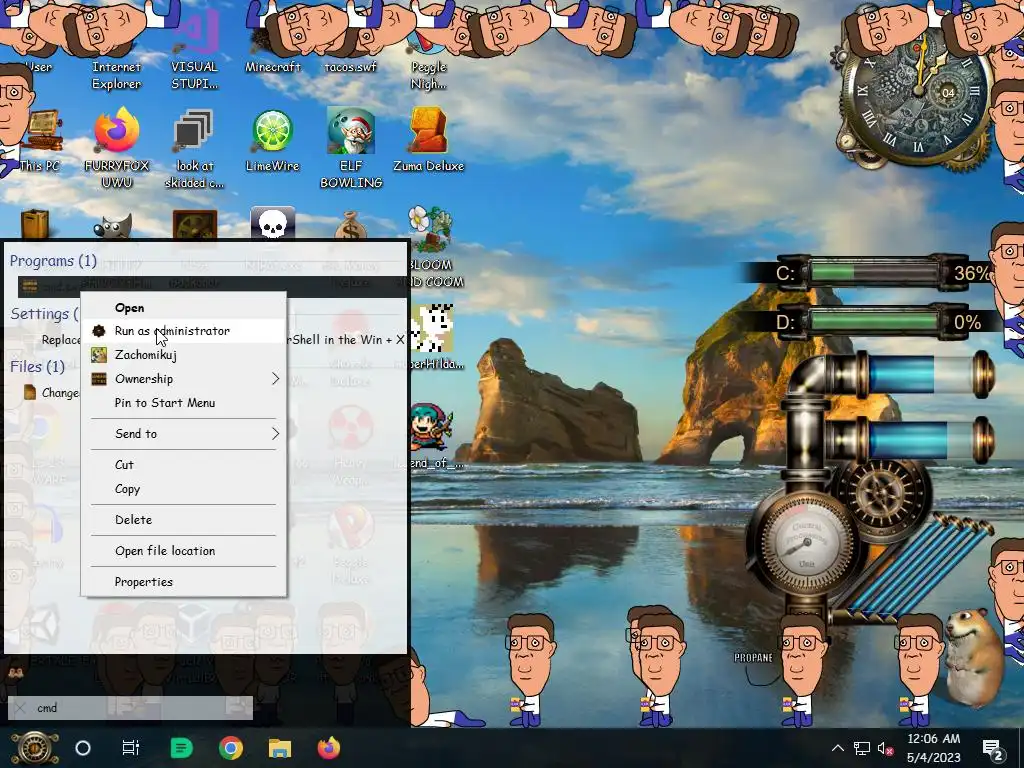Launch Minecraft from the desktop
1024x768 pixels.
(272, 52)
